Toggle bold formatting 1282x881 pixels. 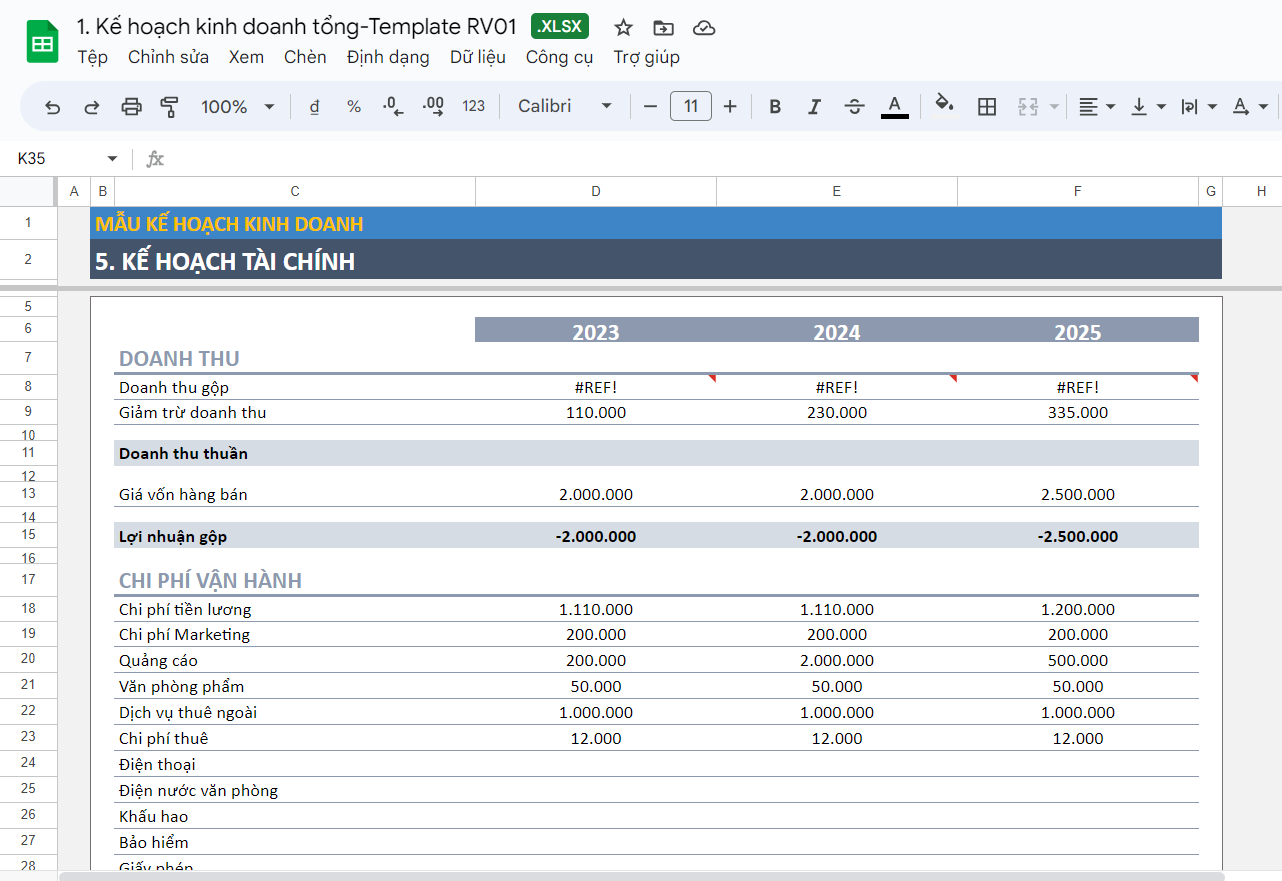pyautogui.click(x=775, y=106)
